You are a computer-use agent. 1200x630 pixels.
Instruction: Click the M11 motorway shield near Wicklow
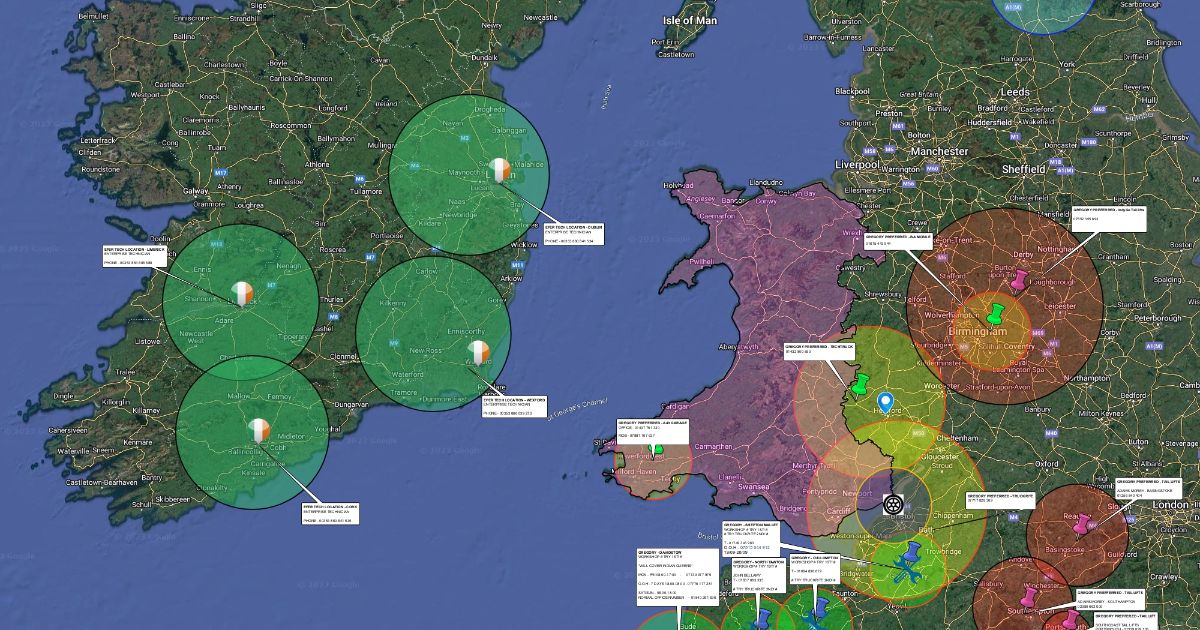[x=518, y=264]
